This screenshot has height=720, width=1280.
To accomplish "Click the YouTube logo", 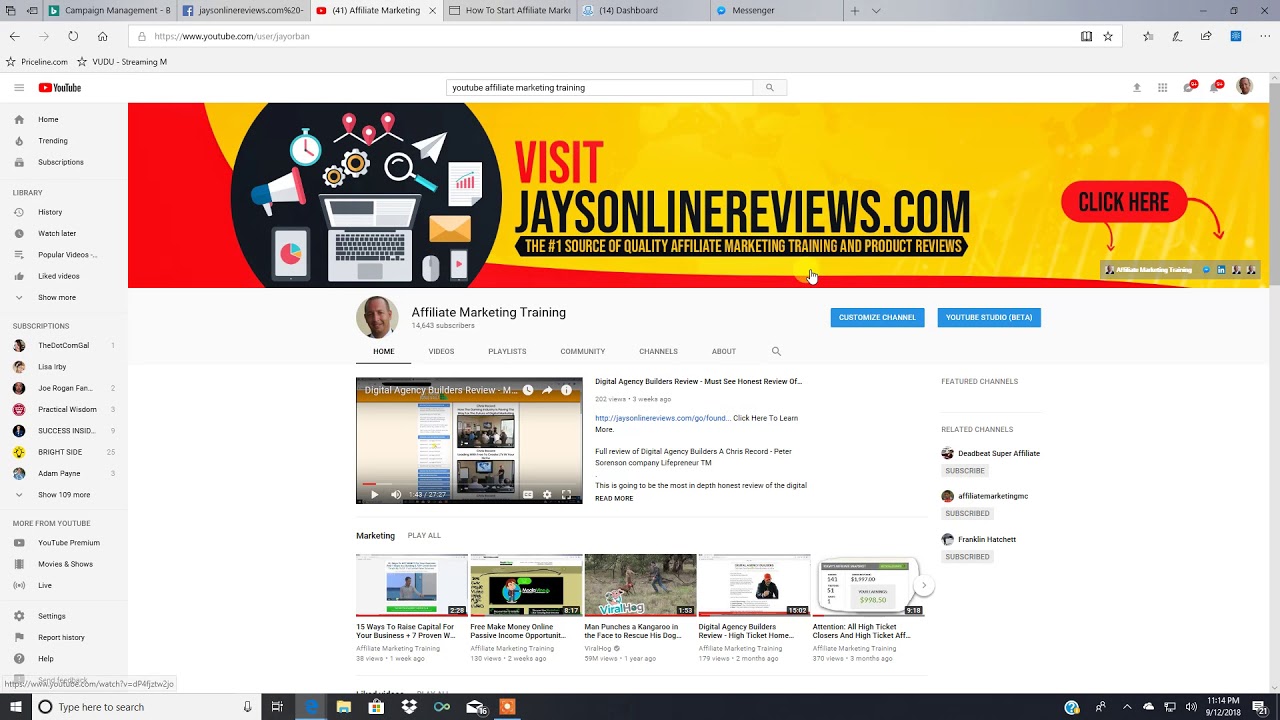I will point(60,88).
